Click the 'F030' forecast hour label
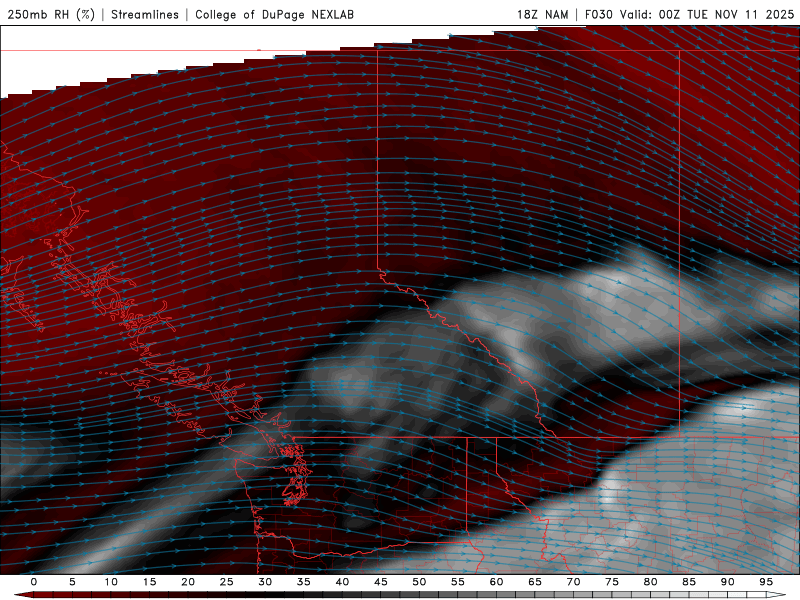The height and width of the screenshot is (600, 800). (x=598, y=14)
